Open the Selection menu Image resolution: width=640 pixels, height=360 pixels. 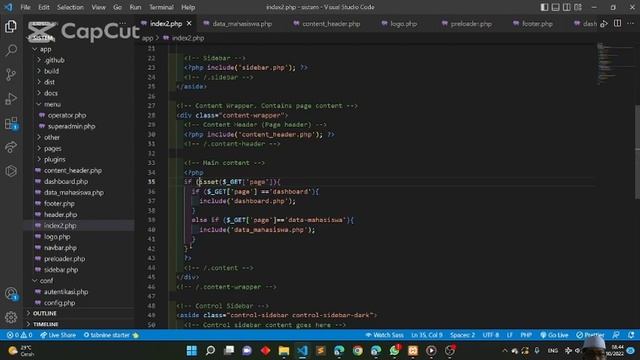point(70,7)
